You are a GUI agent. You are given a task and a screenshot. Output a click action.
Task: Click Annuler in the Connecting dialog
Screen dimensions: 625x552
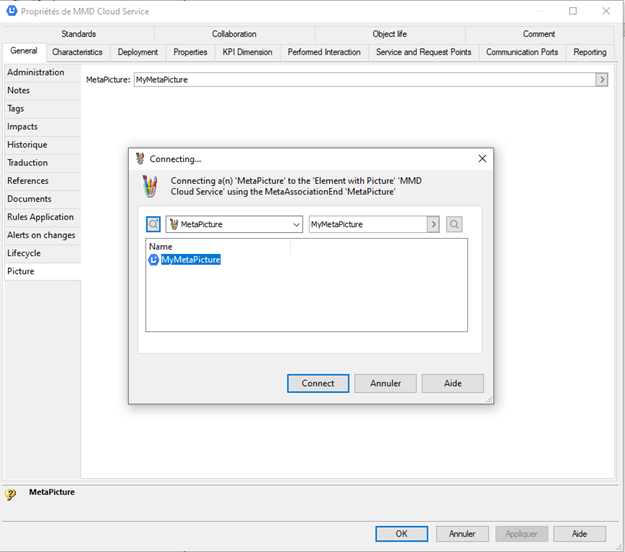385,383
